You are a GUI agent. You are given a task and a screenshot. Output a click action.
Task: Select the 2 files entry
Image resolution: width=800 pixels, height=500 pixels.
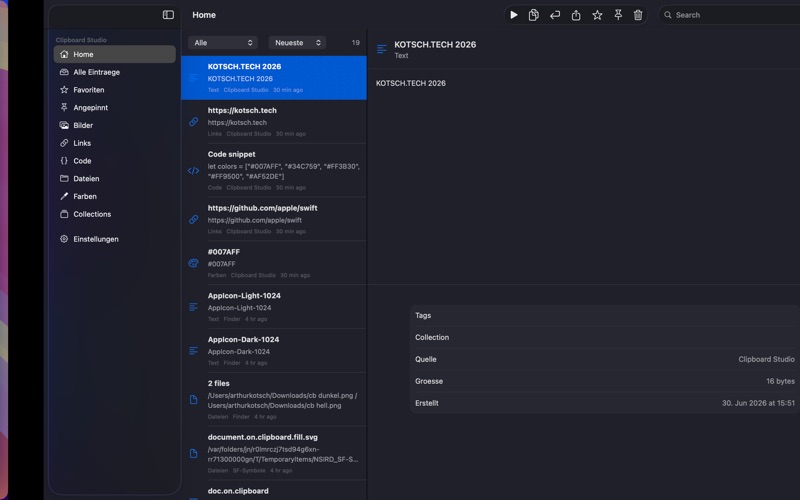274,399
